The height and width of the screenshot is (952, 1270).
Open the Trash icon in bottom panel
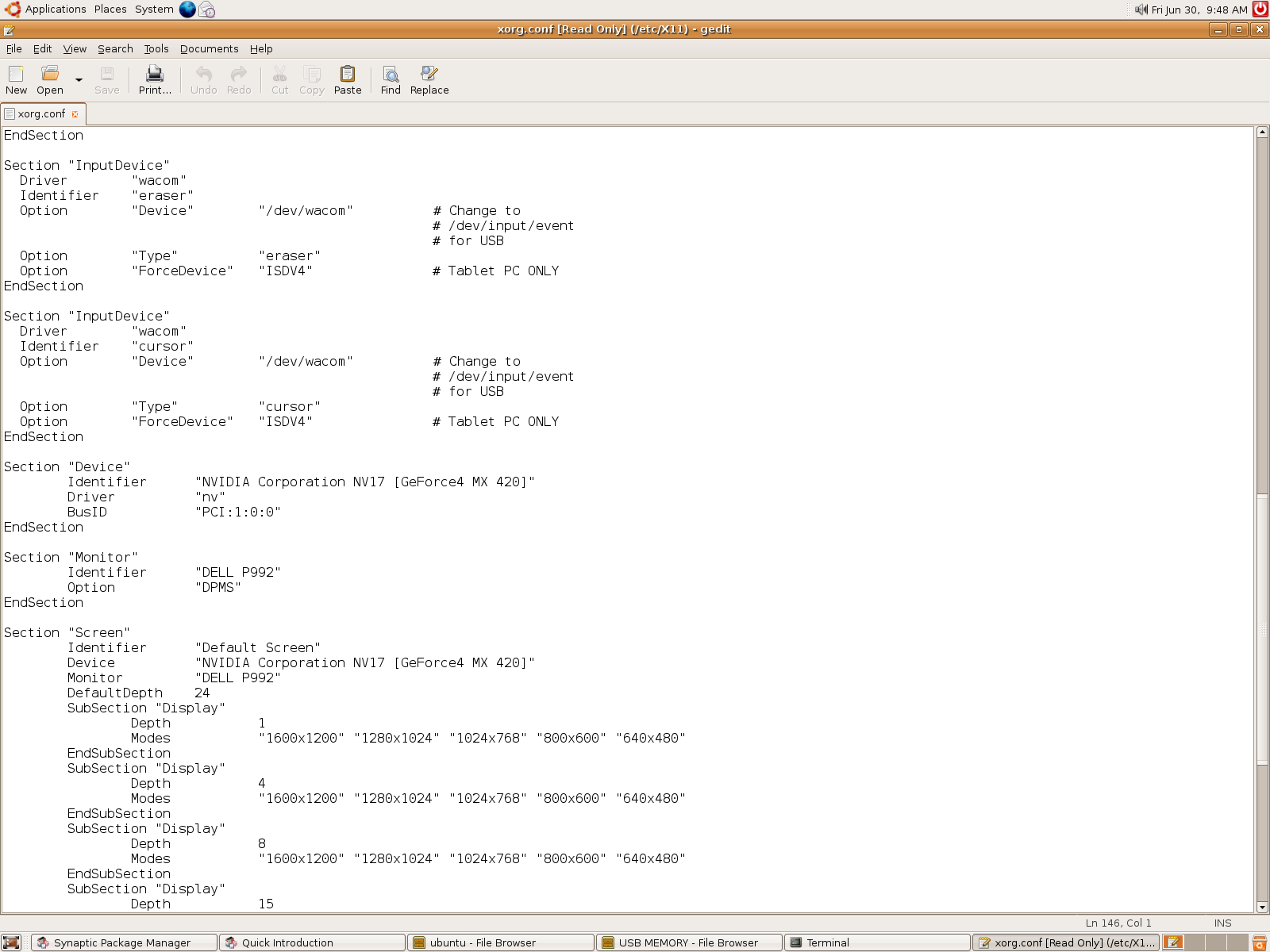(x=1260, y=942)
